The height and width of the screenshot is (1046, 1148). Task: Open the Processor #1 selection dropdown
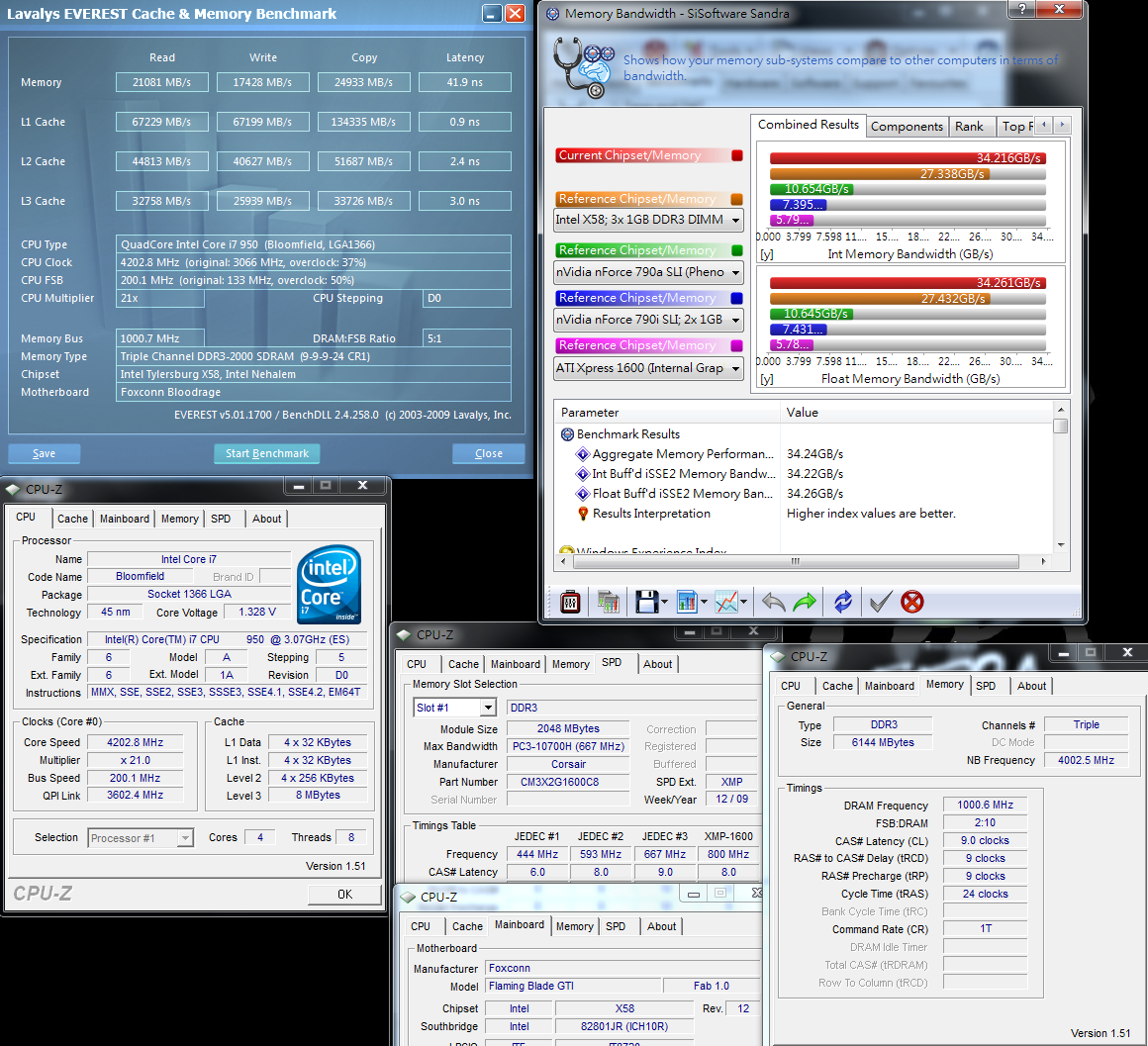(185, 838)
